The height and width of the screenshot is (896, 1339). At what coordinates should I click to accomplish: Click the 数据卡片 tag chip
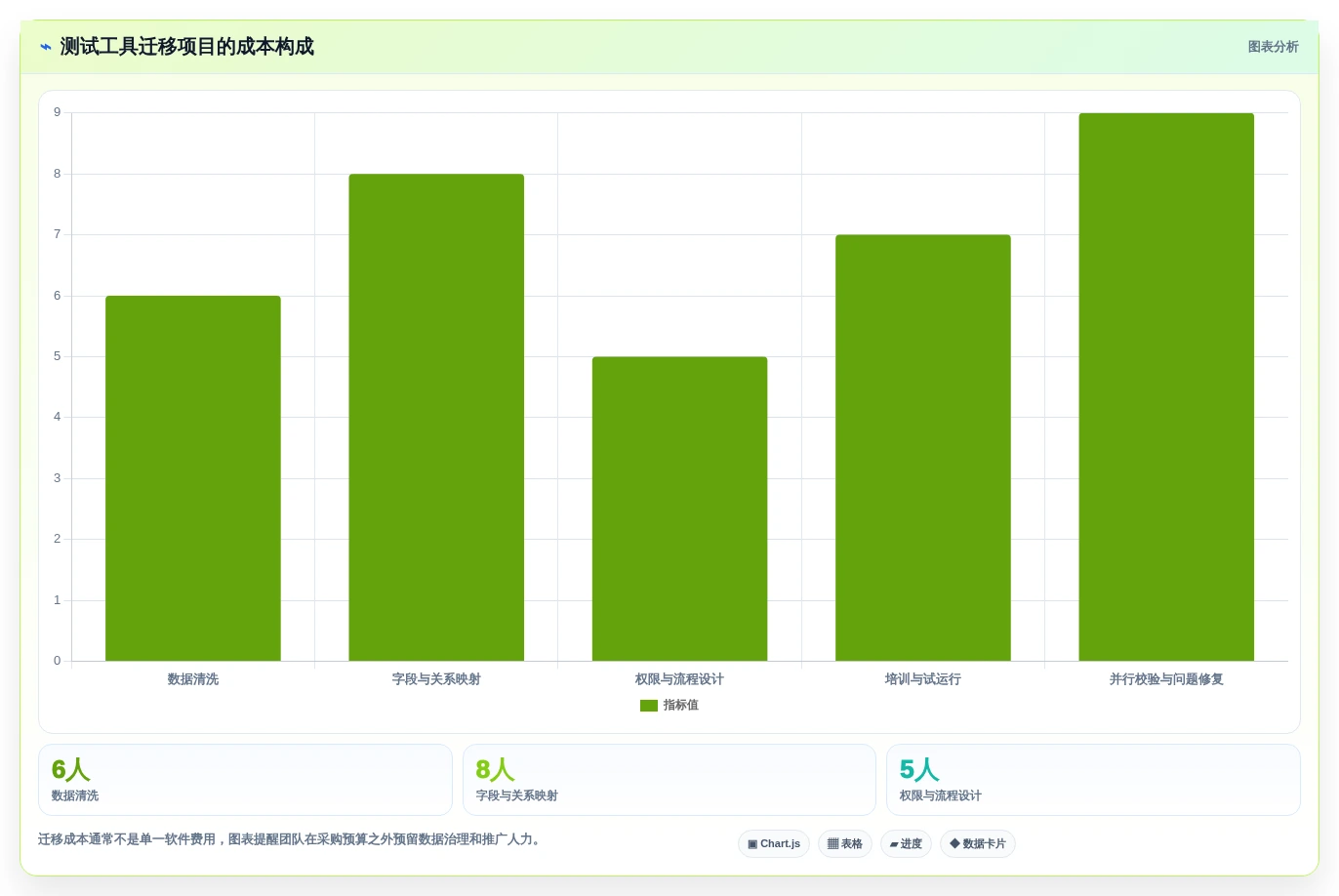[978, 843]
